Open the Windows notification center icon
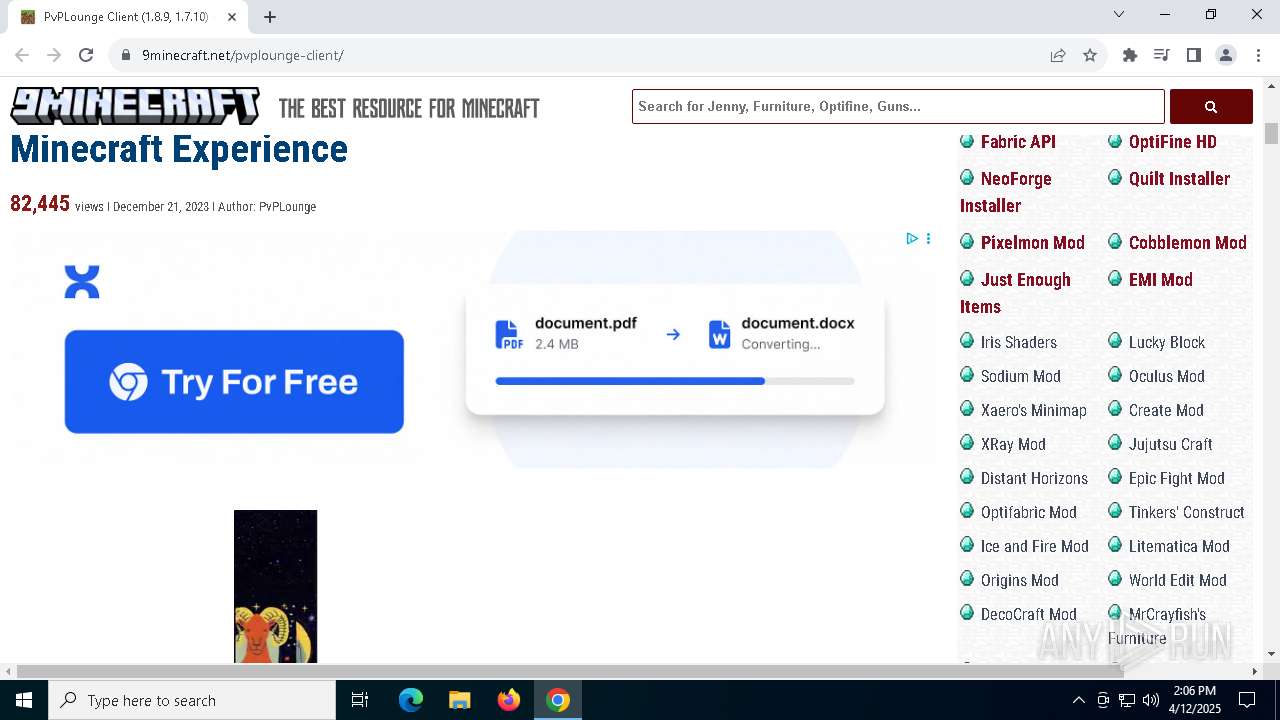 (x=1247, y=700)
